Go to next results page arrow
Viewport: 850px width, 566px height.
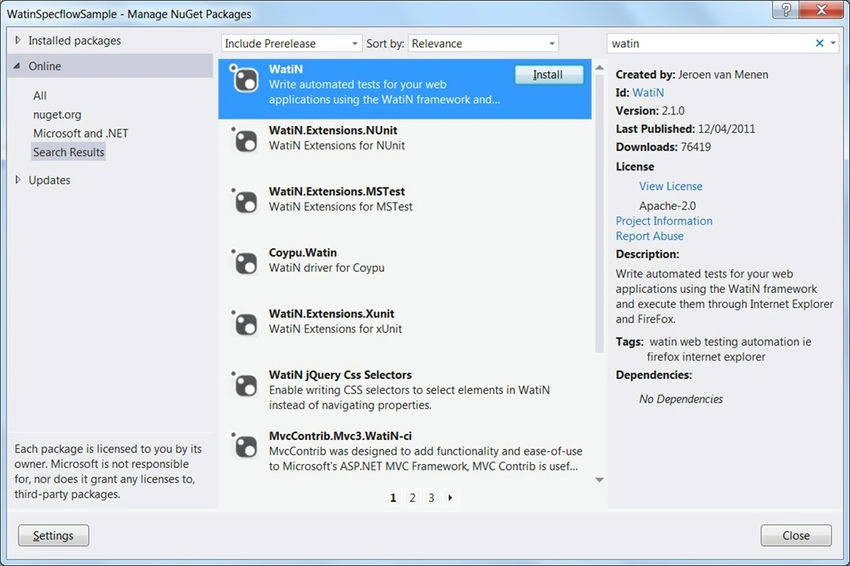(x=450, y=498)
